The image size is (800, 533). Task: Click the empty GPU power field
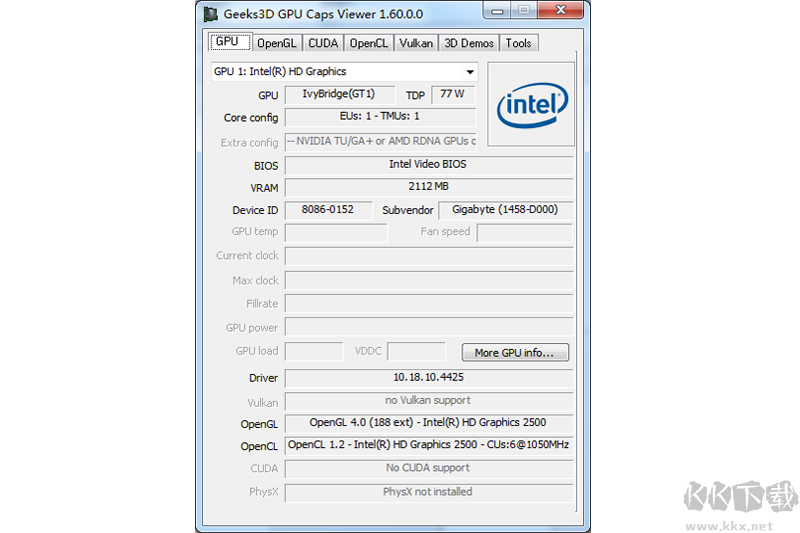click(429, 326)
